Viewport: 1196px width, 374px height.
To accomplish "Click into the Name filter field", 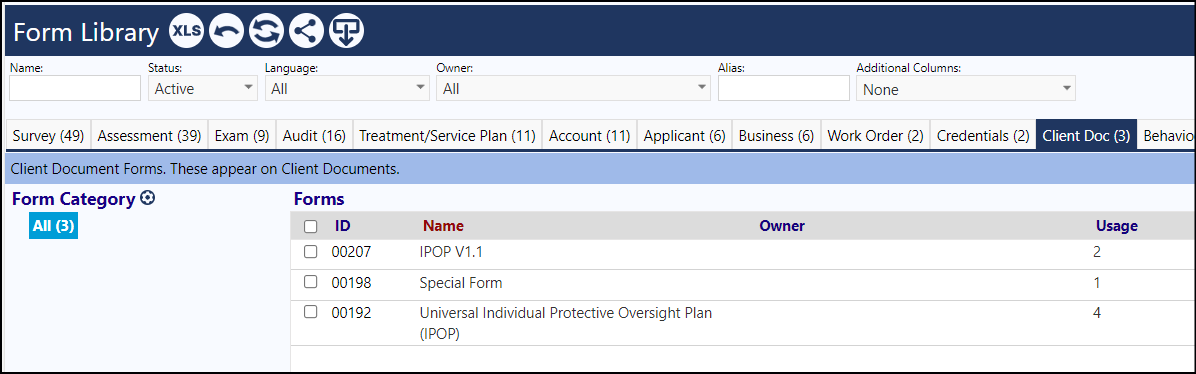I will coord(75,89).
